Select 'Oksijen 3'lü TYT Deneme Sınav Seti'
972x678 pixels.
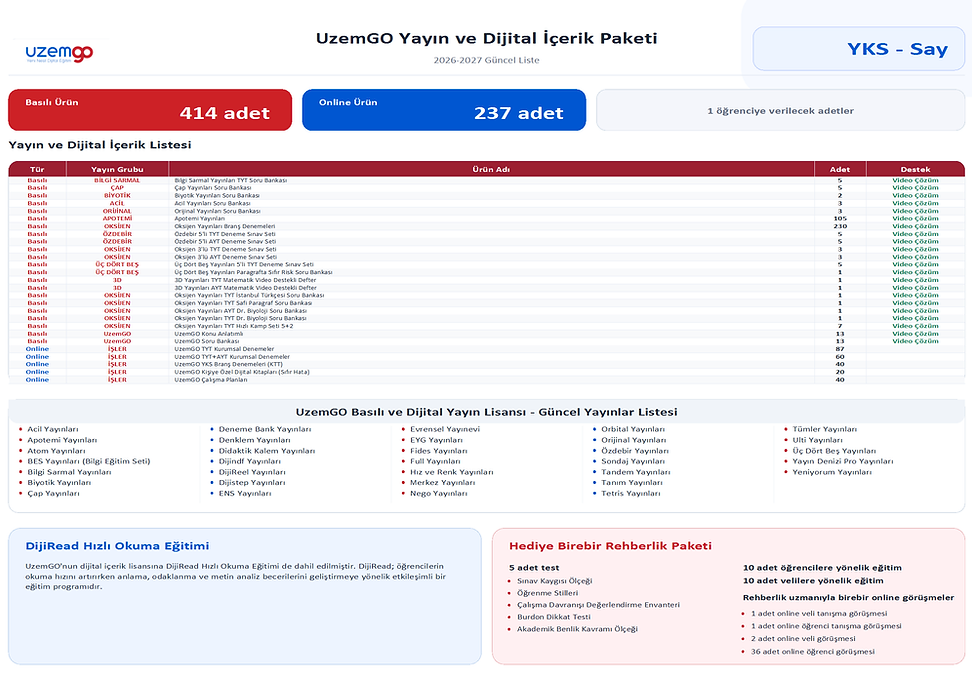coord(487,249)
